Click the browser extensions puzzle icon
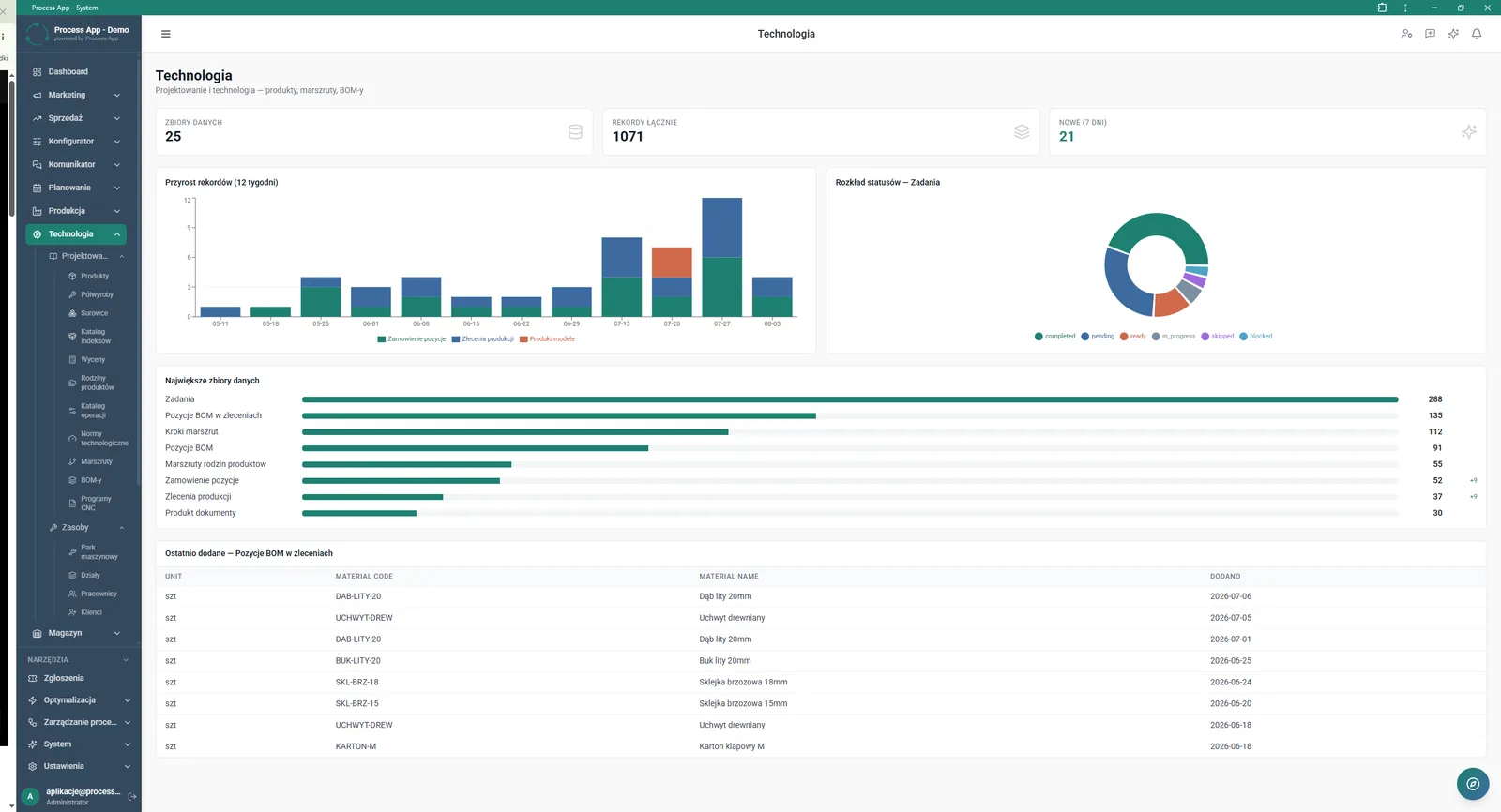 [1382, 8]
